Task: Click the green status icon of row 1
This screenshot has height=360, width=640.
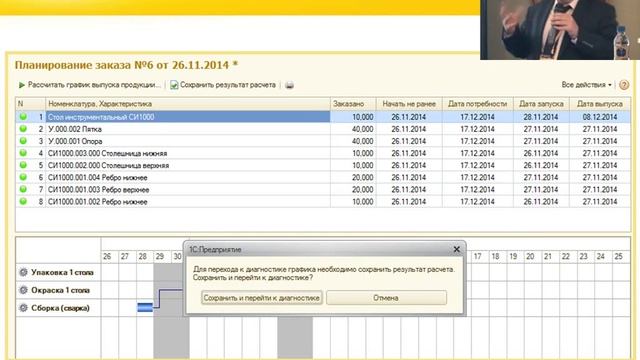Action: point(23,116)
